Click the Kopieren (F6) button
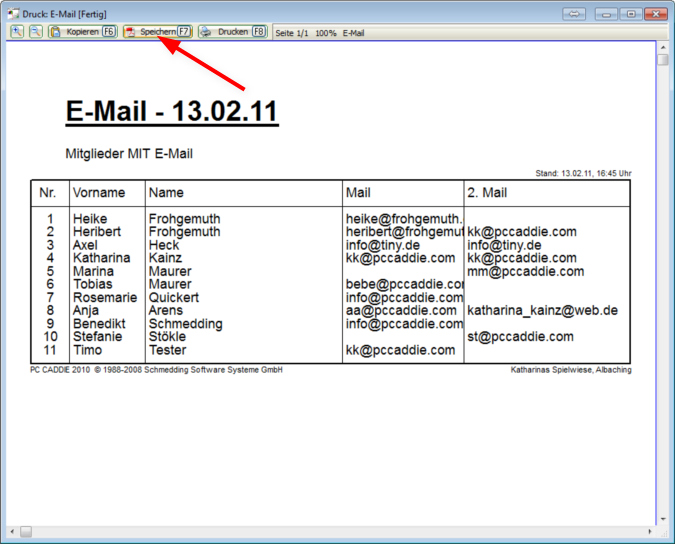This screenshot has height=544, width=675. coord(83,32)
